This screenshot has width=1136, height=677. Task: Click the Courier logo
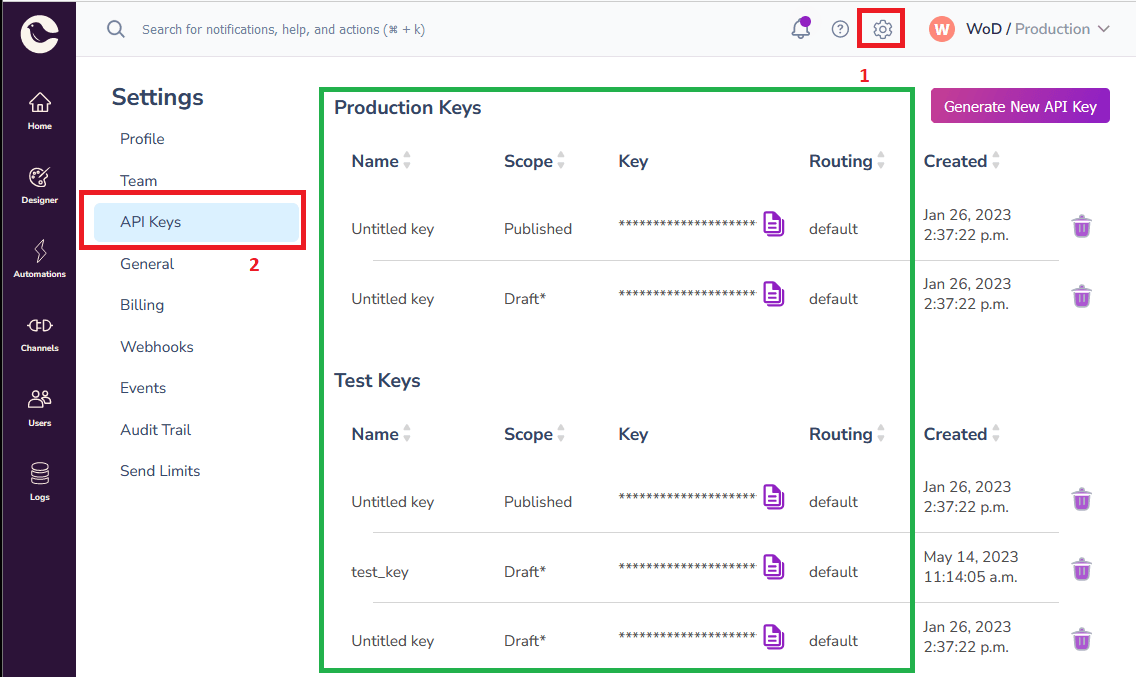pos(39,33)
